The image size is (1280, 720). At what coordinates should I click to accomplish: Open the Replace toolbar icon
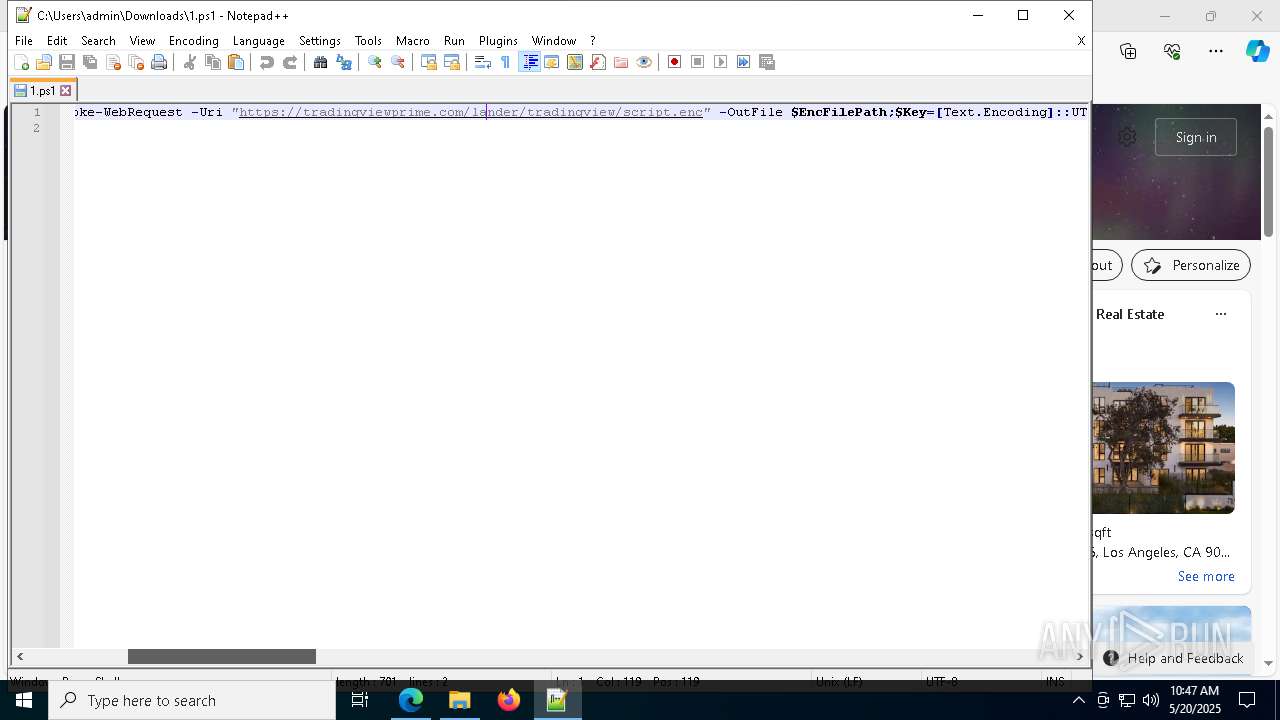point(344,62)
